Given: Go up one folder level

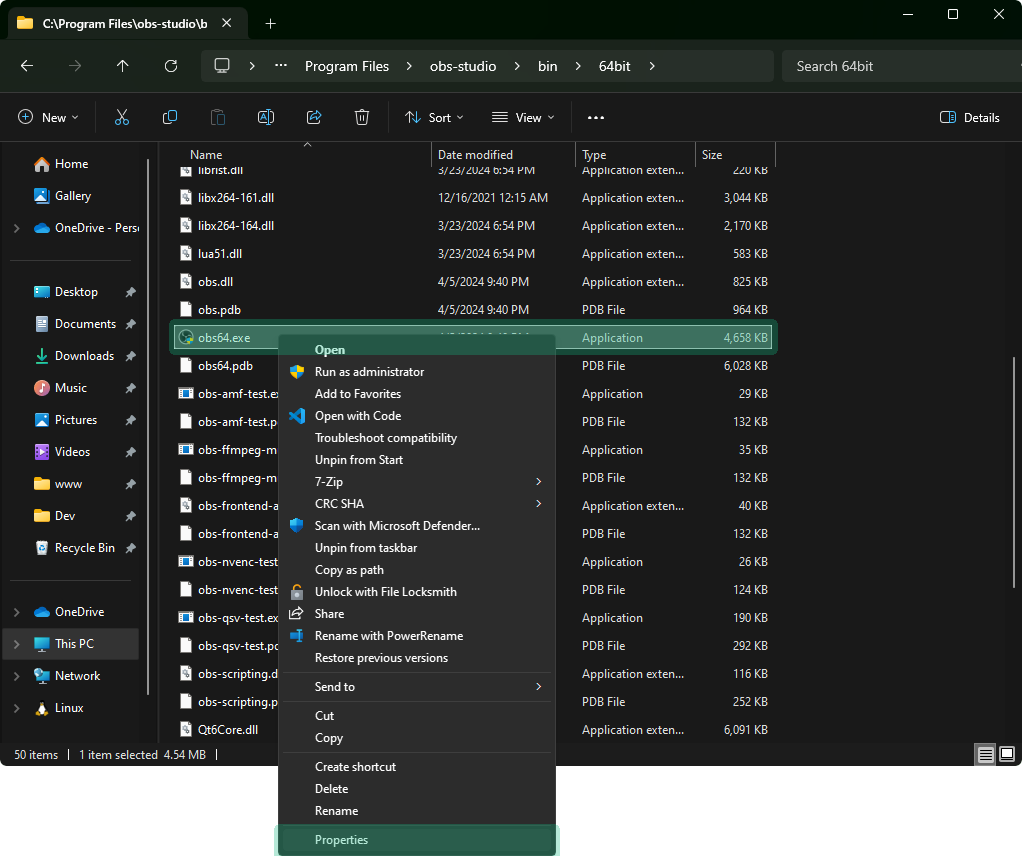Looking at the screenshot, I should pyautogui.click(x=122, y=66).
